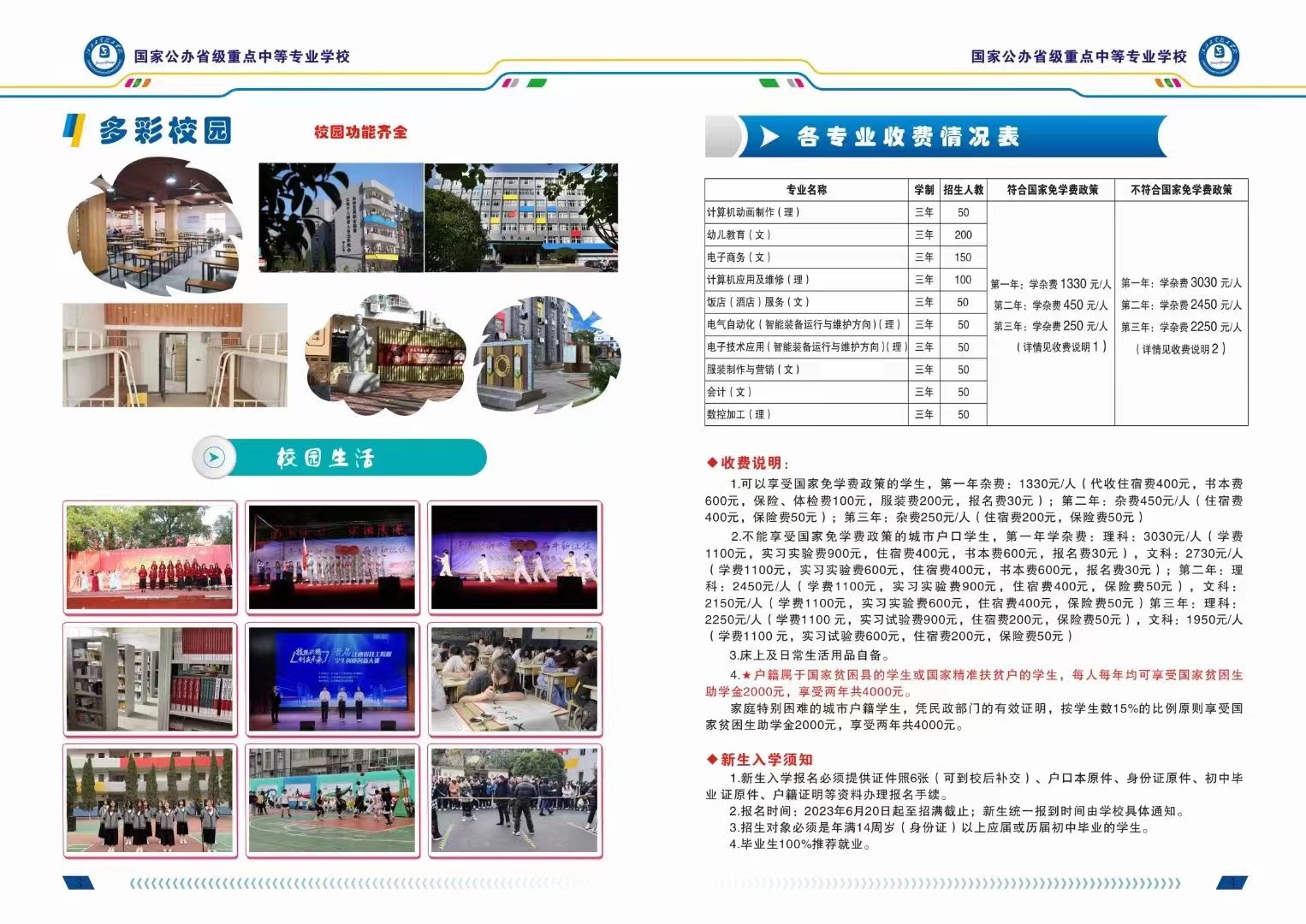Click the play icon beside 校园生活
The width and height of the screenshot is (1306, 924).
tap(214, 458)
